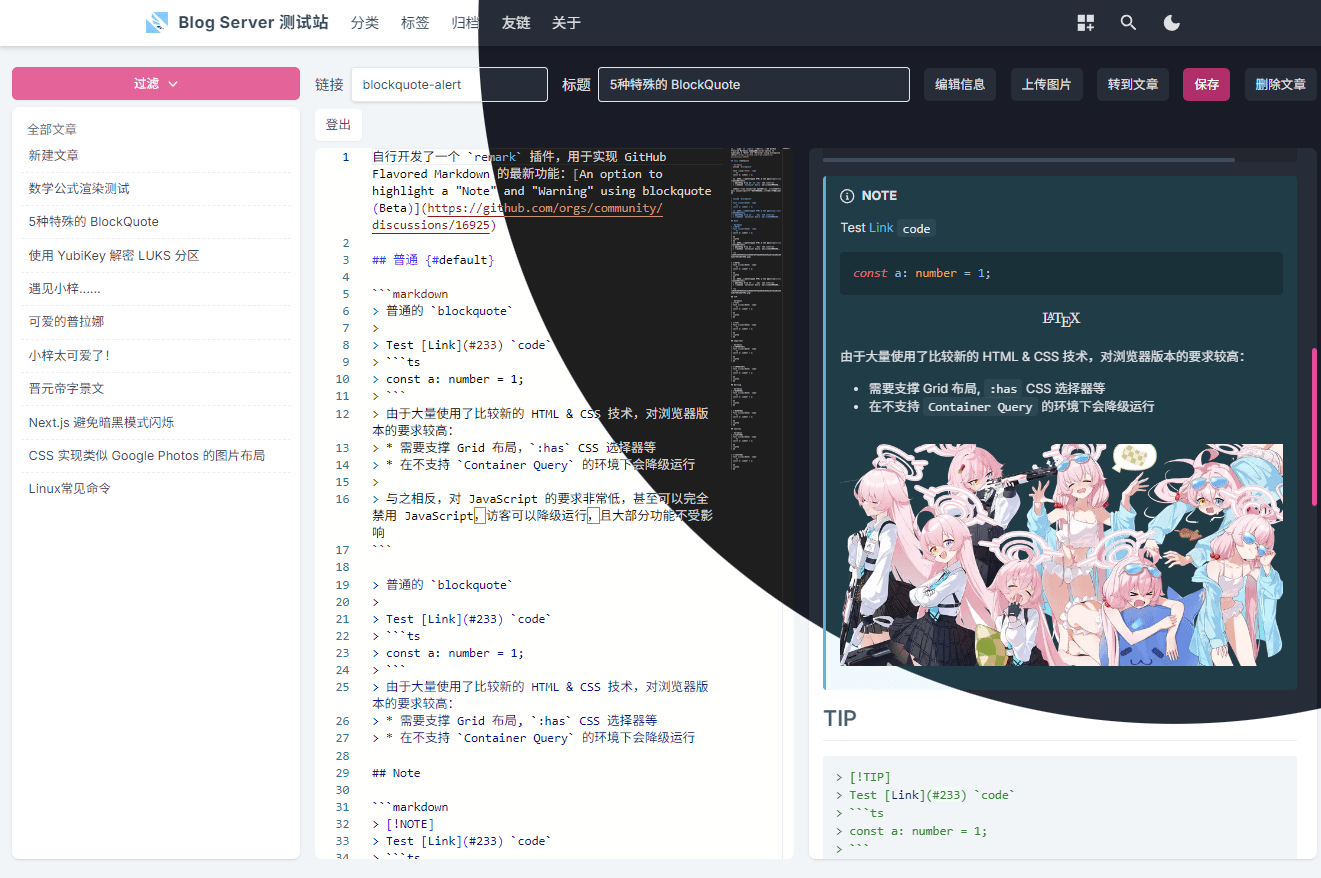Click line number 19 in editor gutter

[343, 585]
